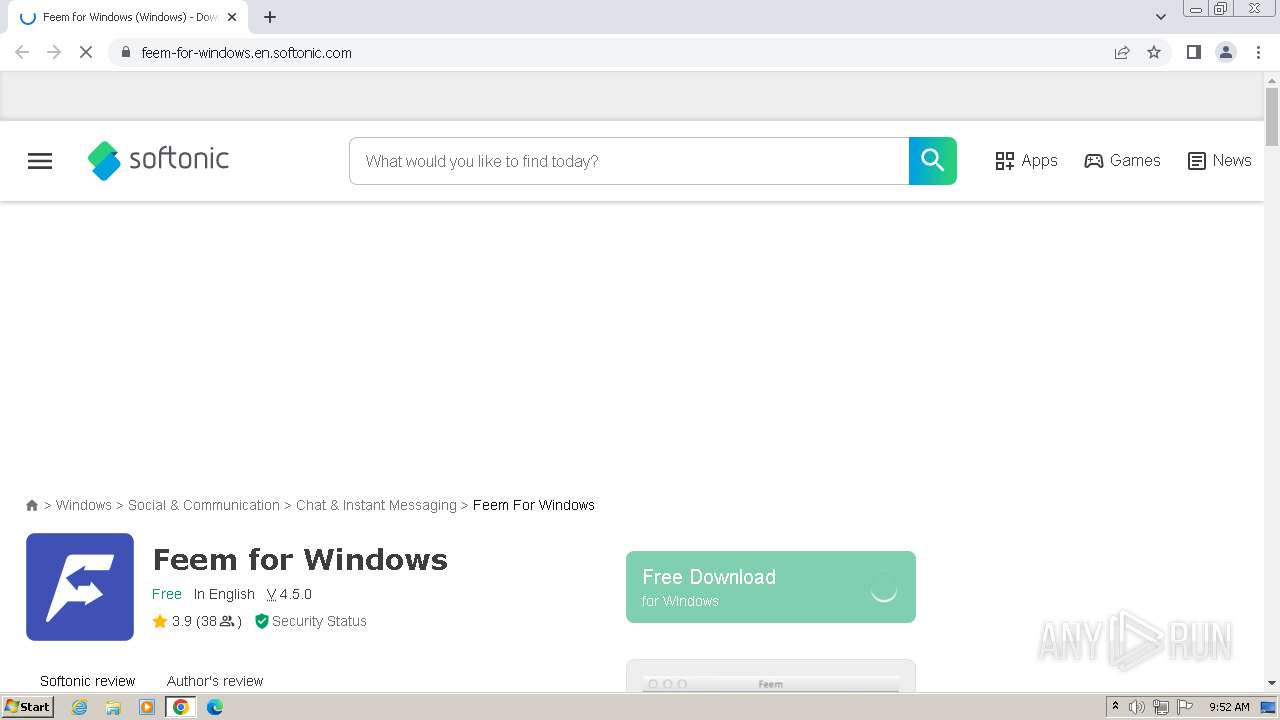
Task: Switch to Softonic review tab
Action: (88, 681)
